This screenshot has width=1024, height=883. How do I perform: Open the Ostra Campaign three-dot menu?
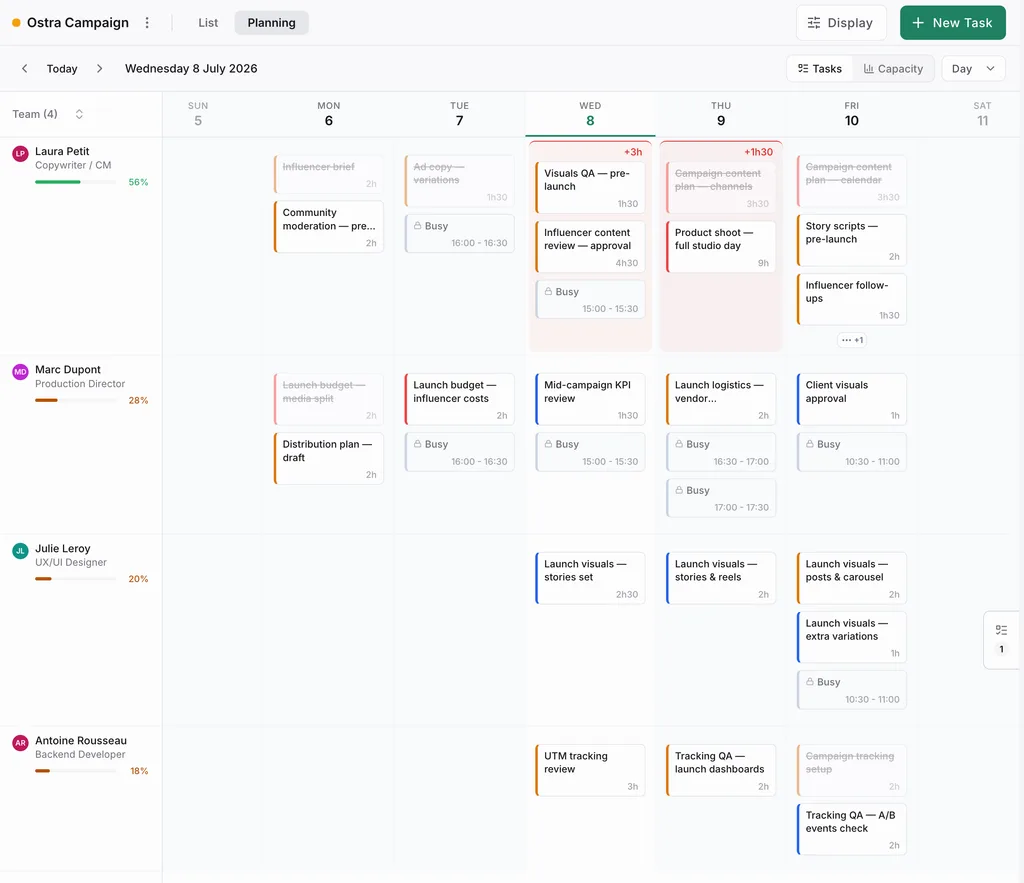tap(147, 23)
